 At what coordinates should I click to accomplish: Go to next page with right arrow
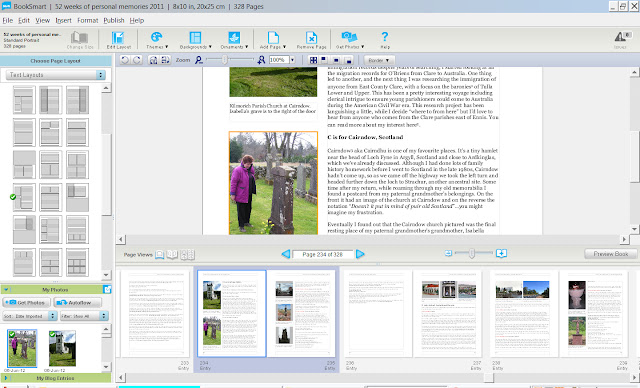coord(360,254)
